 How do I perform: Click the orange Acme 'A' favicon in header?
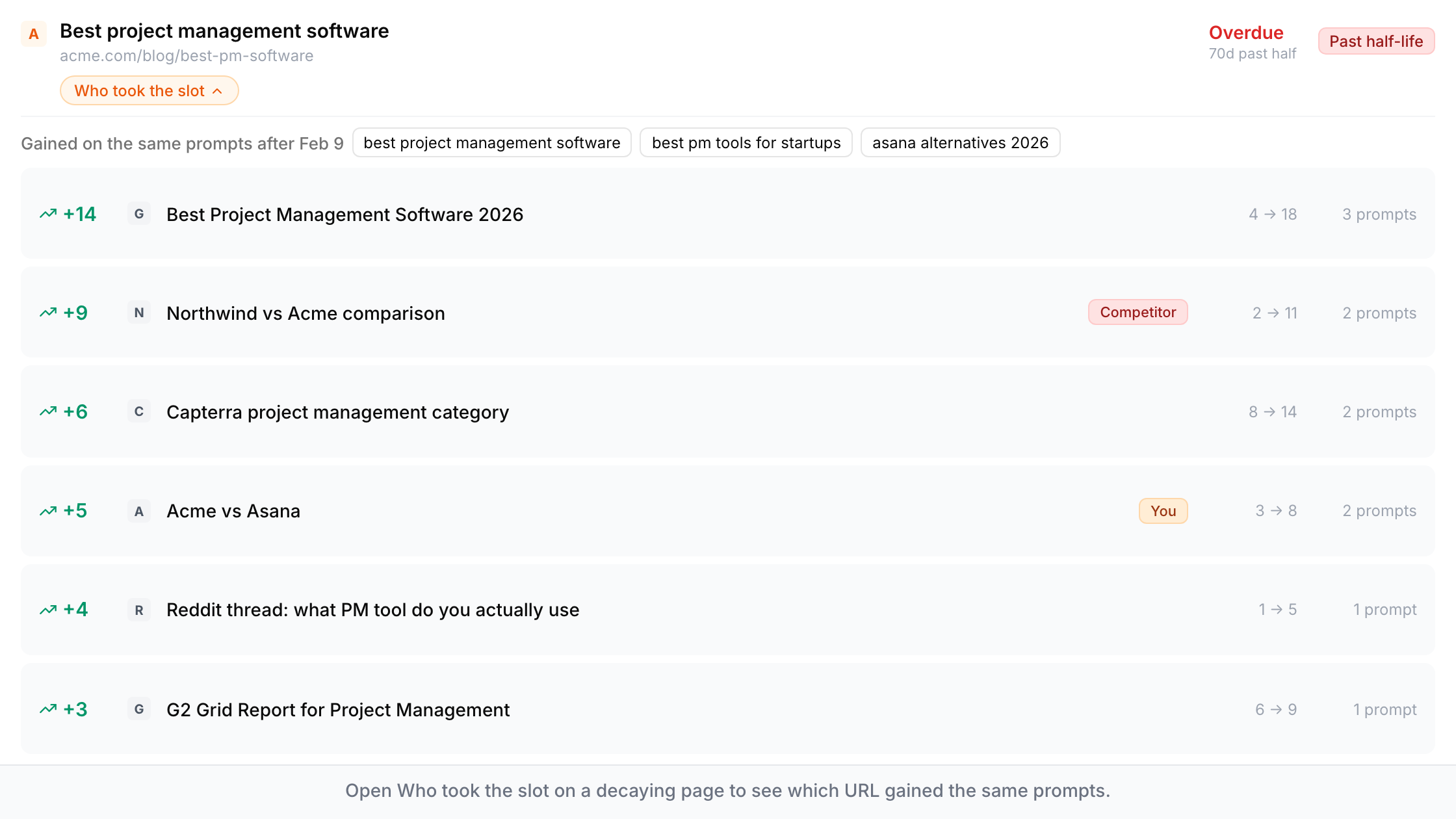(34, 34)
